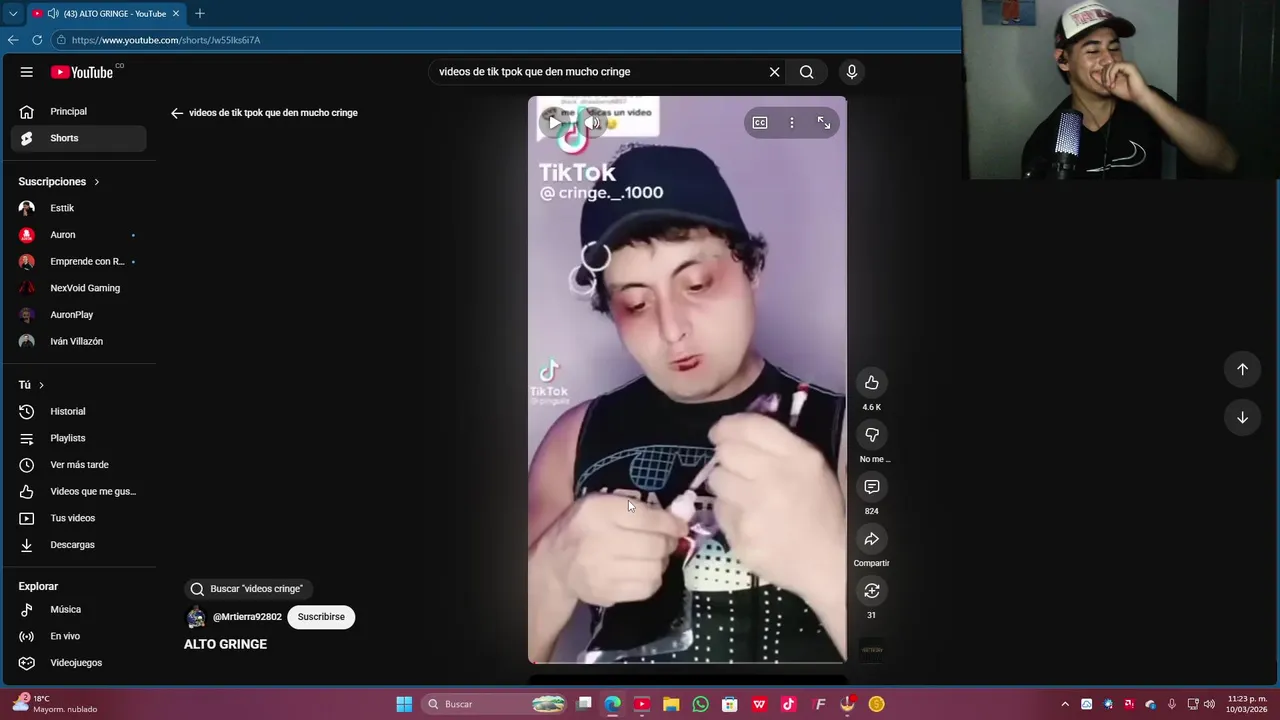Screen dimensions: 1280x720
Task: Open the Windows Start menu
Action: click(x=404, y=704)
